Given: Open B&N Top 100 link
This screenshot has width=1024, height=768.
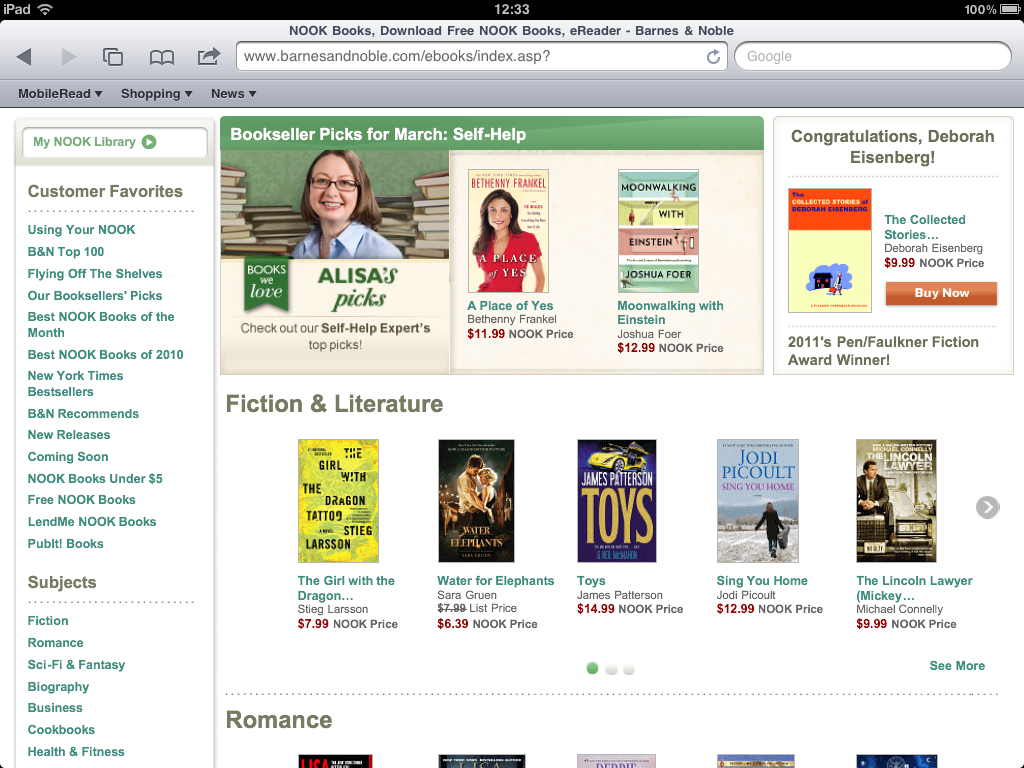Looking at the screenshot, I should [65, 252].
